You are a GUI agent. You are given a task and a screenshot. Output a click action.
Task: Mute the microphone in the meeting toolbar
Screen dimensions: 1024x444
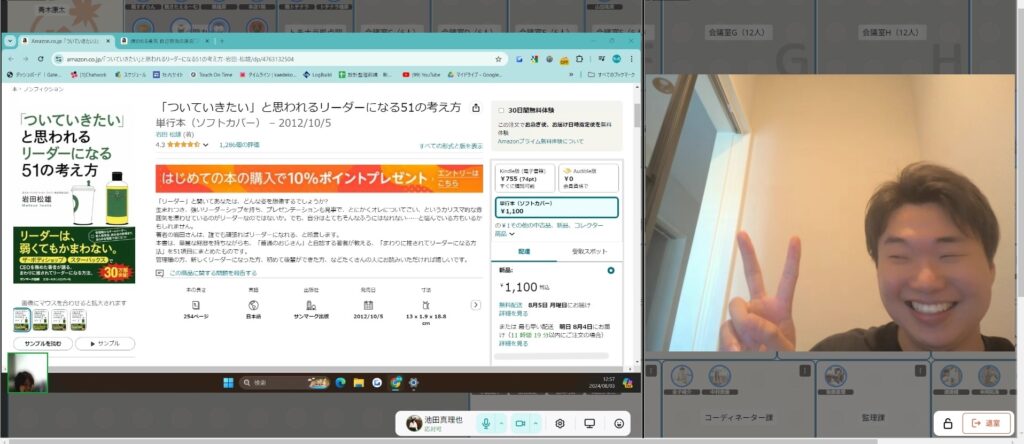coord(485,423)
